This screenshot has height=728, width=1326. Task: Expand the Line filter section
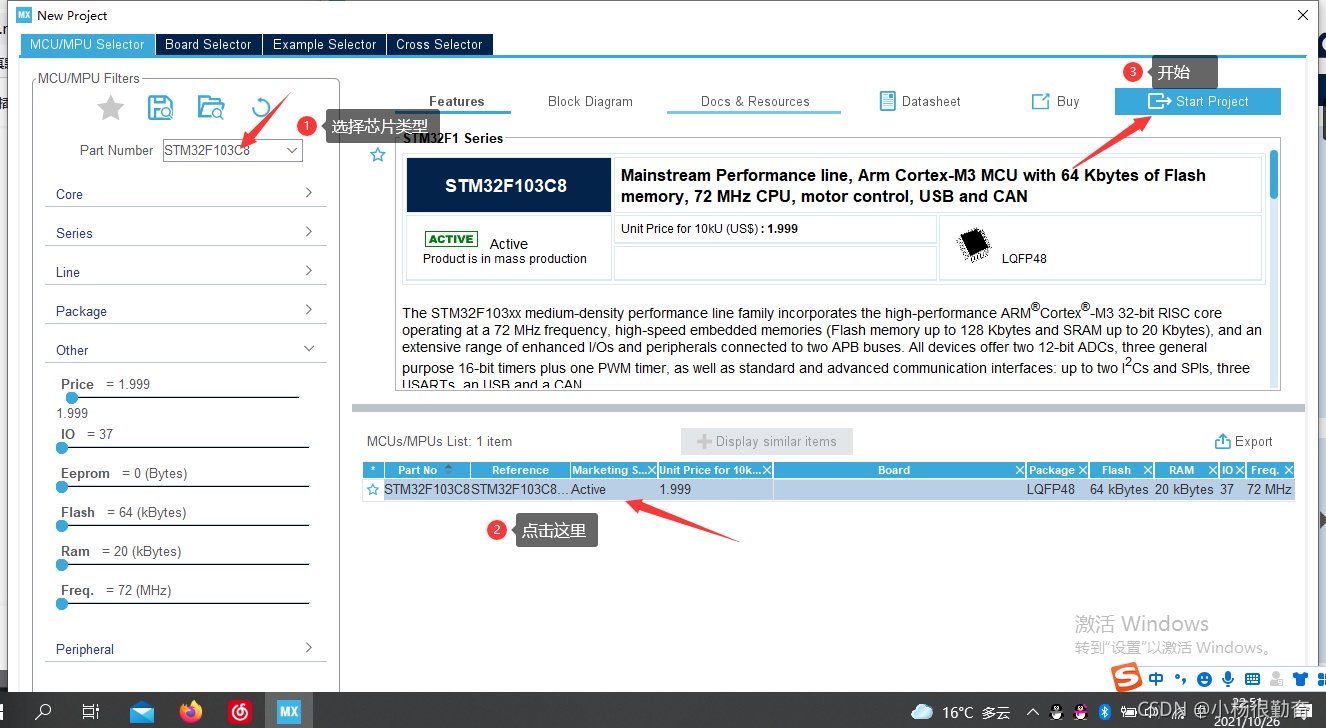coord(186,271)
